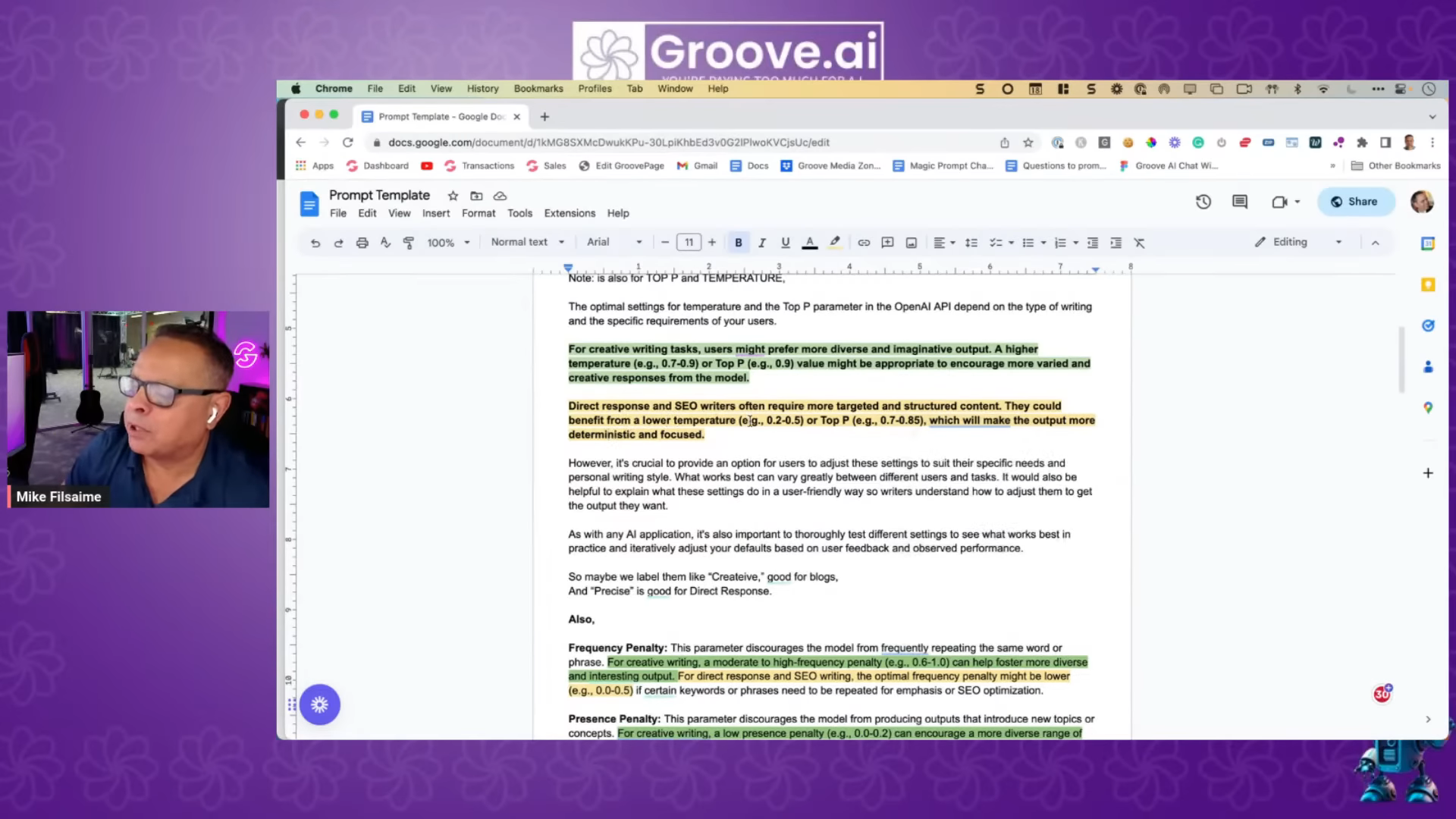Image resolution: width=1456 pixels, height=819 pixels.
Task: Open Google Maps in the side panel
Action: click(x=1428, y=408)
